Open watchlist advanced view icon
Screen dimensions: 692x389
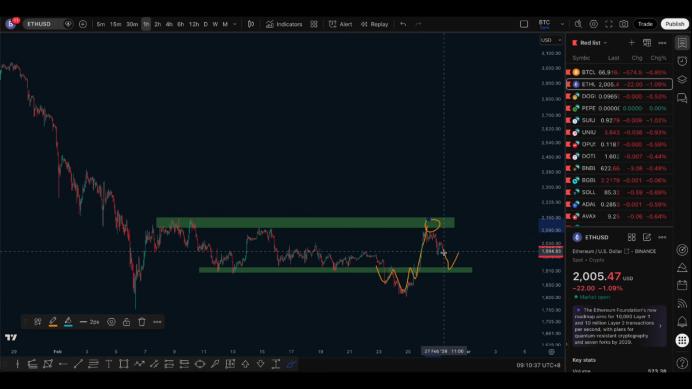[x=647, y=43]
